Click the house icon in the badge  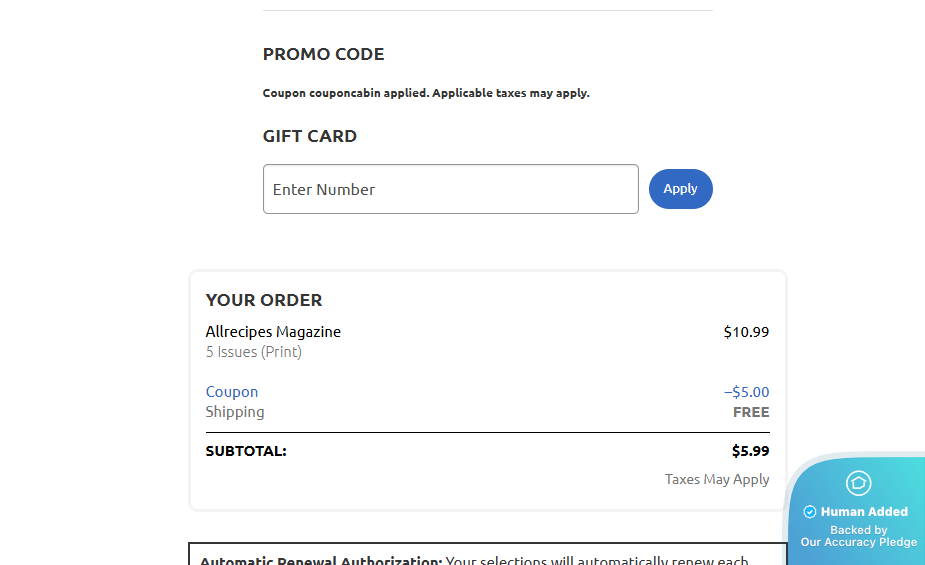[x=858, y=483]
